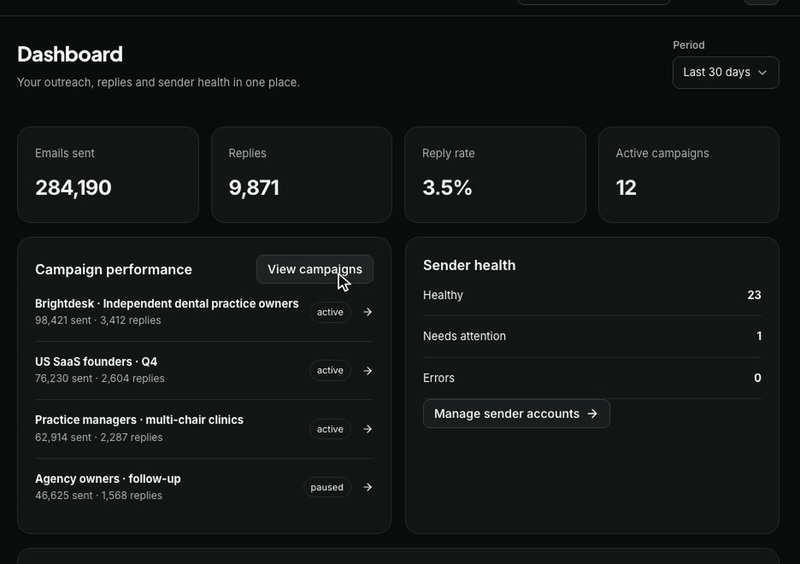Click the Active campaigns value 12
800x564 pixels.
click(626, 188)
